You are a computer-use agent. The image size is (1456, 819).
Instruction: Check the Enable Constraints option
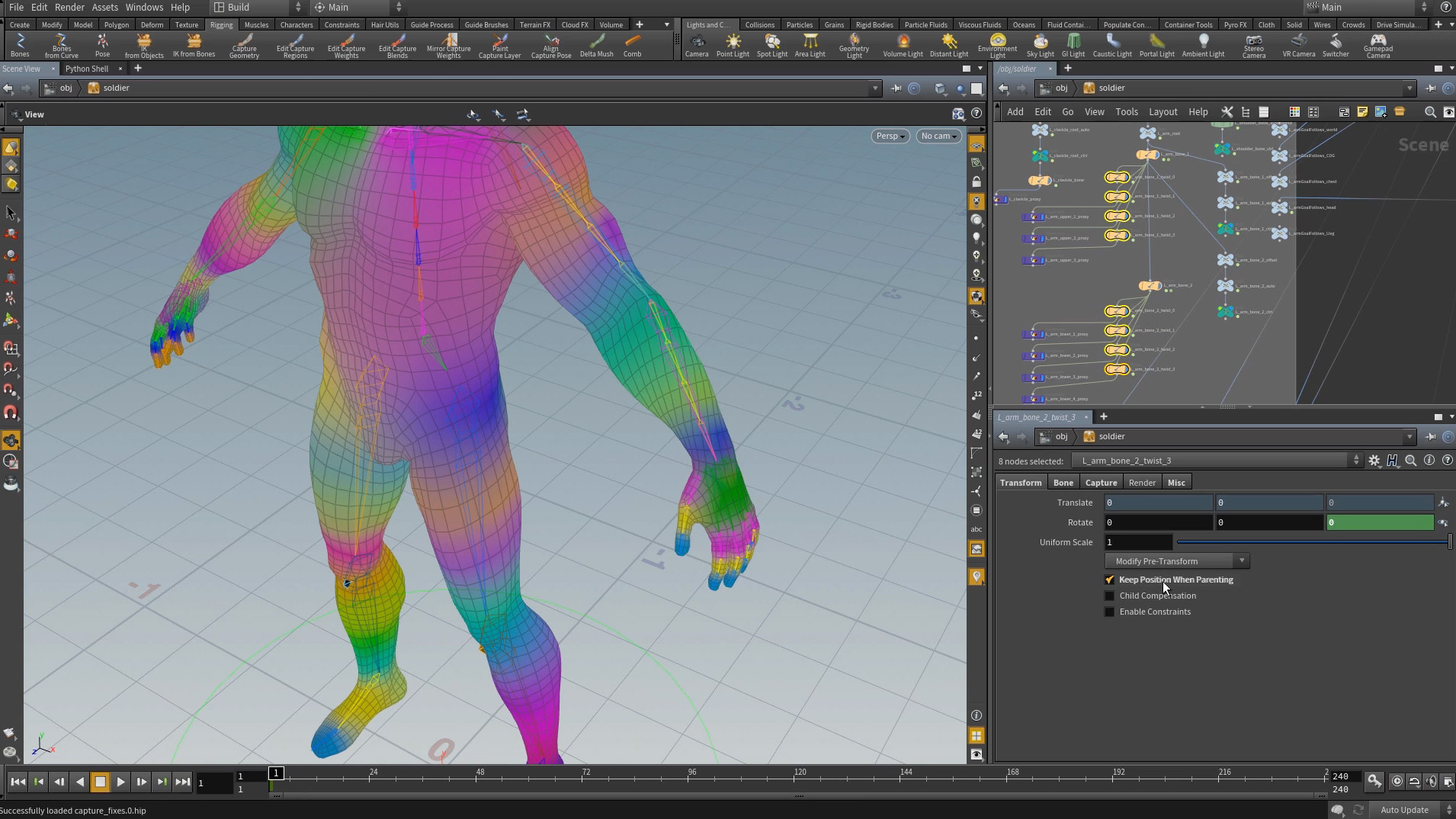pyautogui.click(x=1110, y=612)
